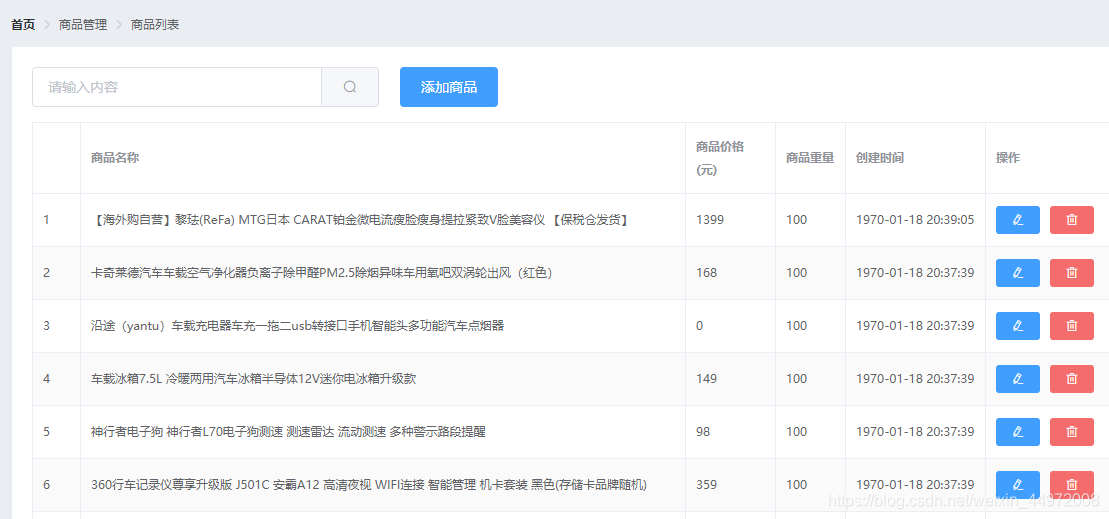Delete the 卡奇莱德 air purifier product
1109x519 pixels.
(x=1072, y=273)
